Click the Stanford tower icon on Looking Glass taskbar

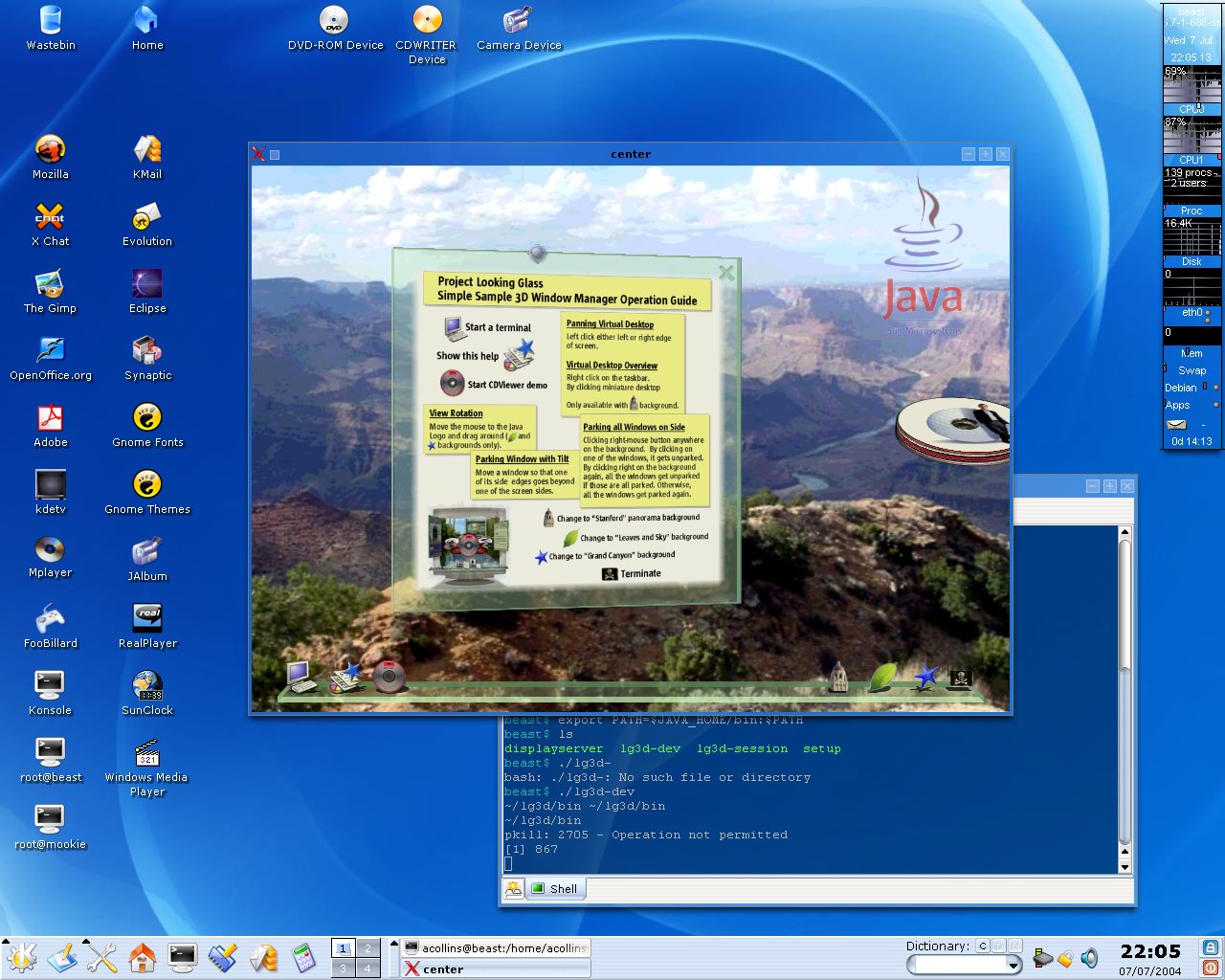[838, 677]
